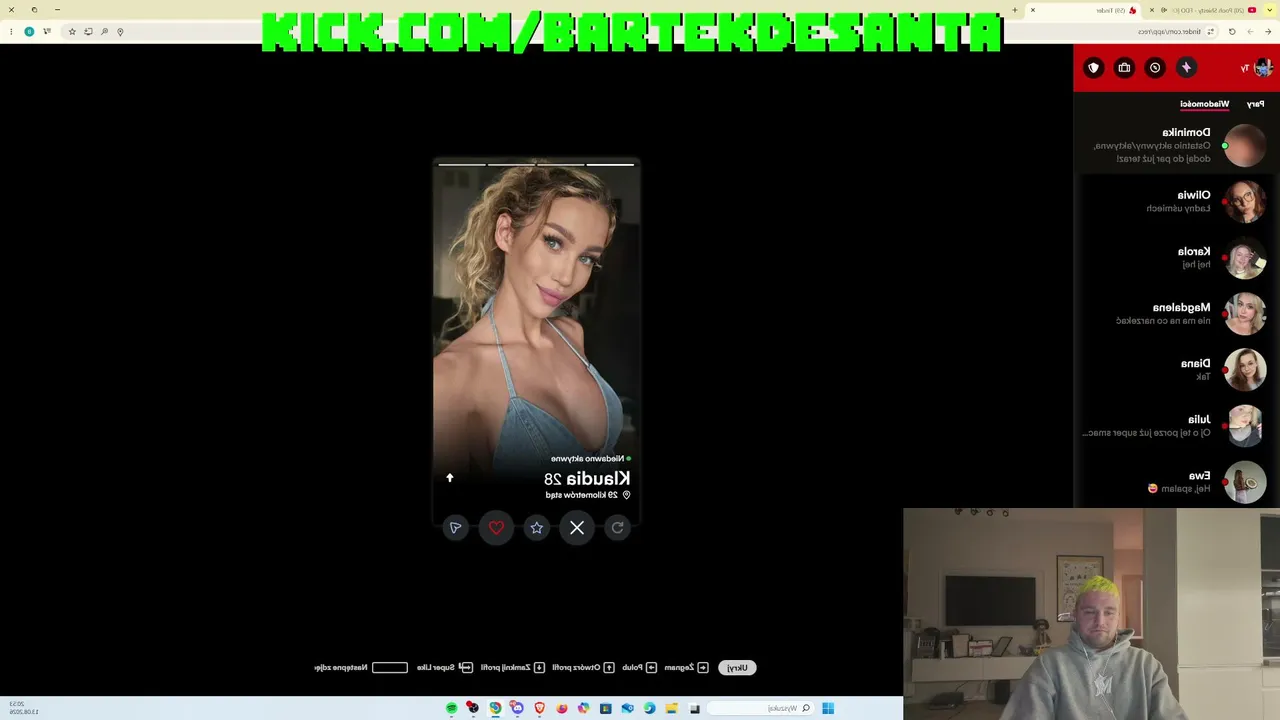Click the red heart Like button
1280x720 pixels.
point(496,528)
